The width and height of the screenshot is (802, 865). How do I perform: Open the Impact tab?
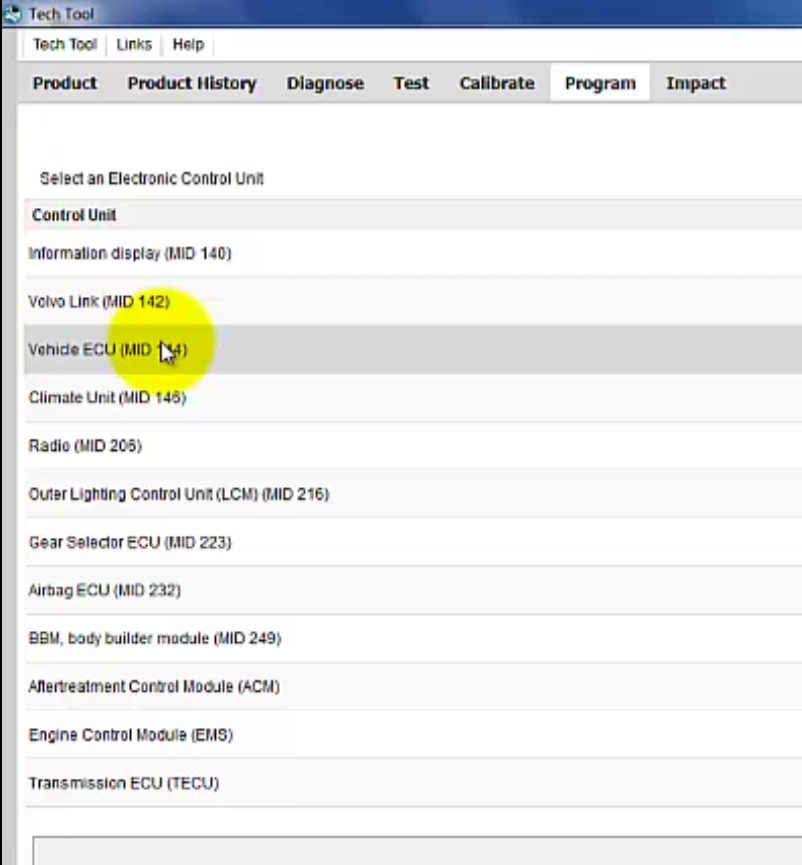point(695,83)
